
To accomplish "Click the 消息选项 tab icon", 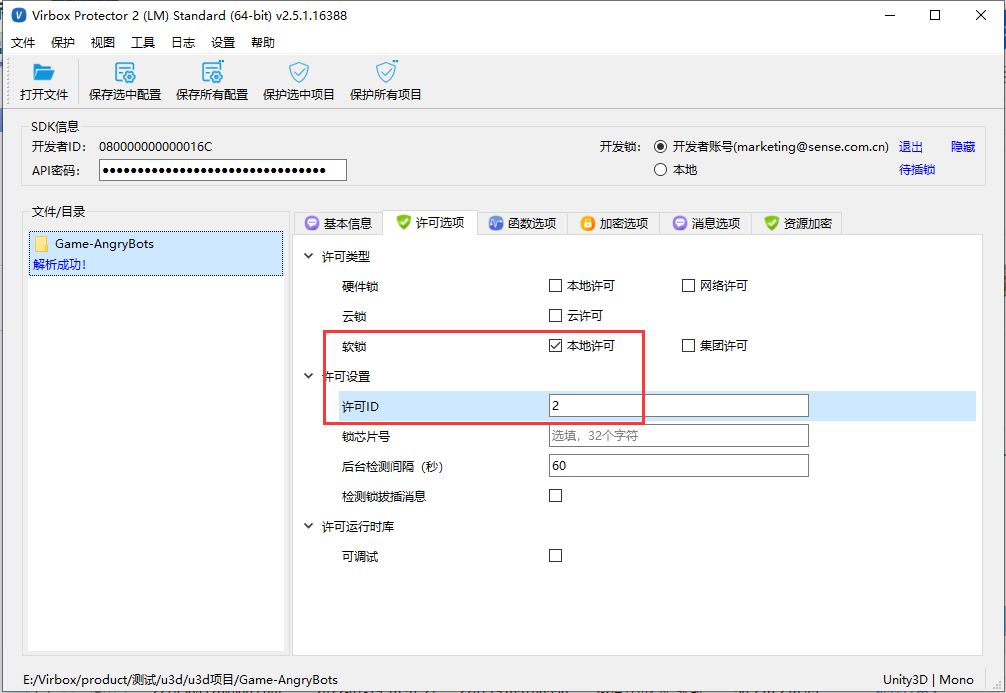I will click(x=679, y=223).
